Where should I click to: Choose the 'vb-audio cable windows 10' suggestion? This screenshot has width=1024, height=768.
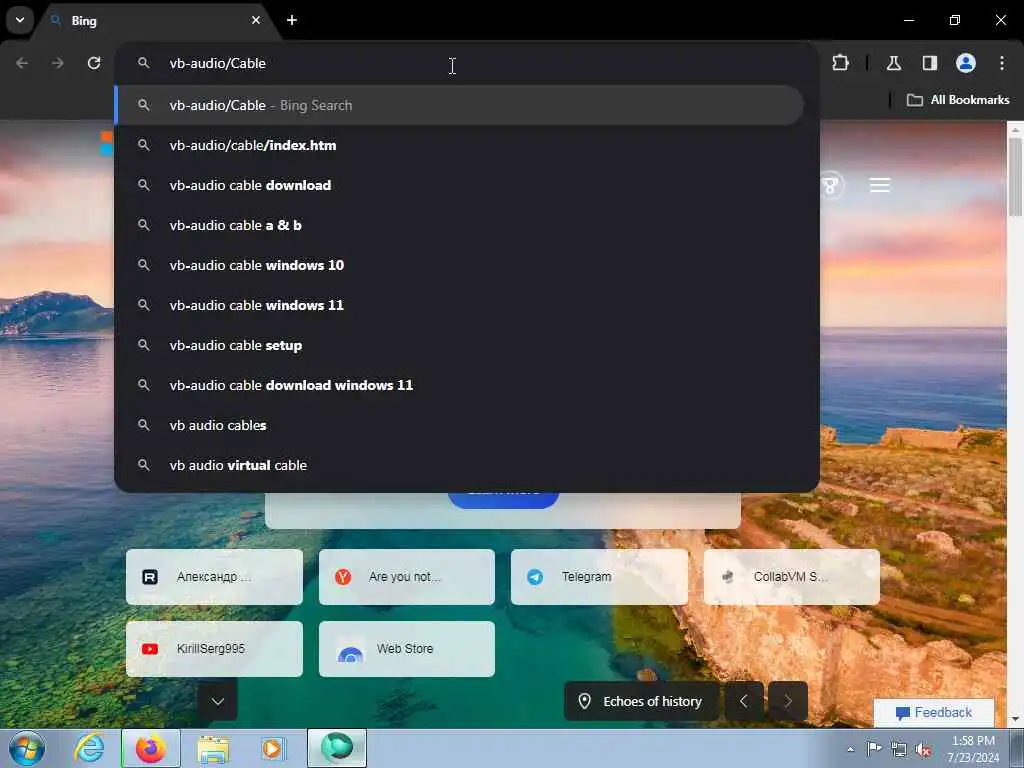(x=459, y=265)
